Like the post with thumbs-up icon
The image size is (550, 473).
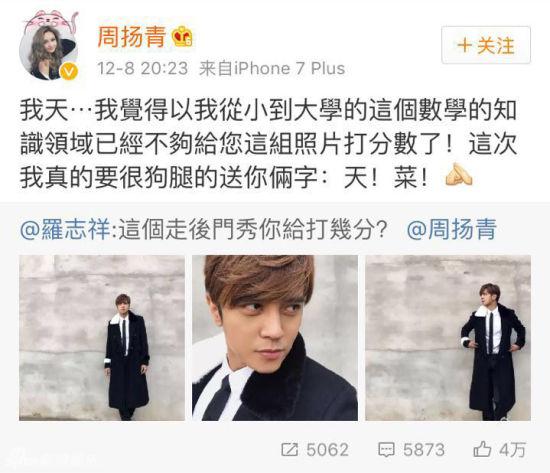482,449
